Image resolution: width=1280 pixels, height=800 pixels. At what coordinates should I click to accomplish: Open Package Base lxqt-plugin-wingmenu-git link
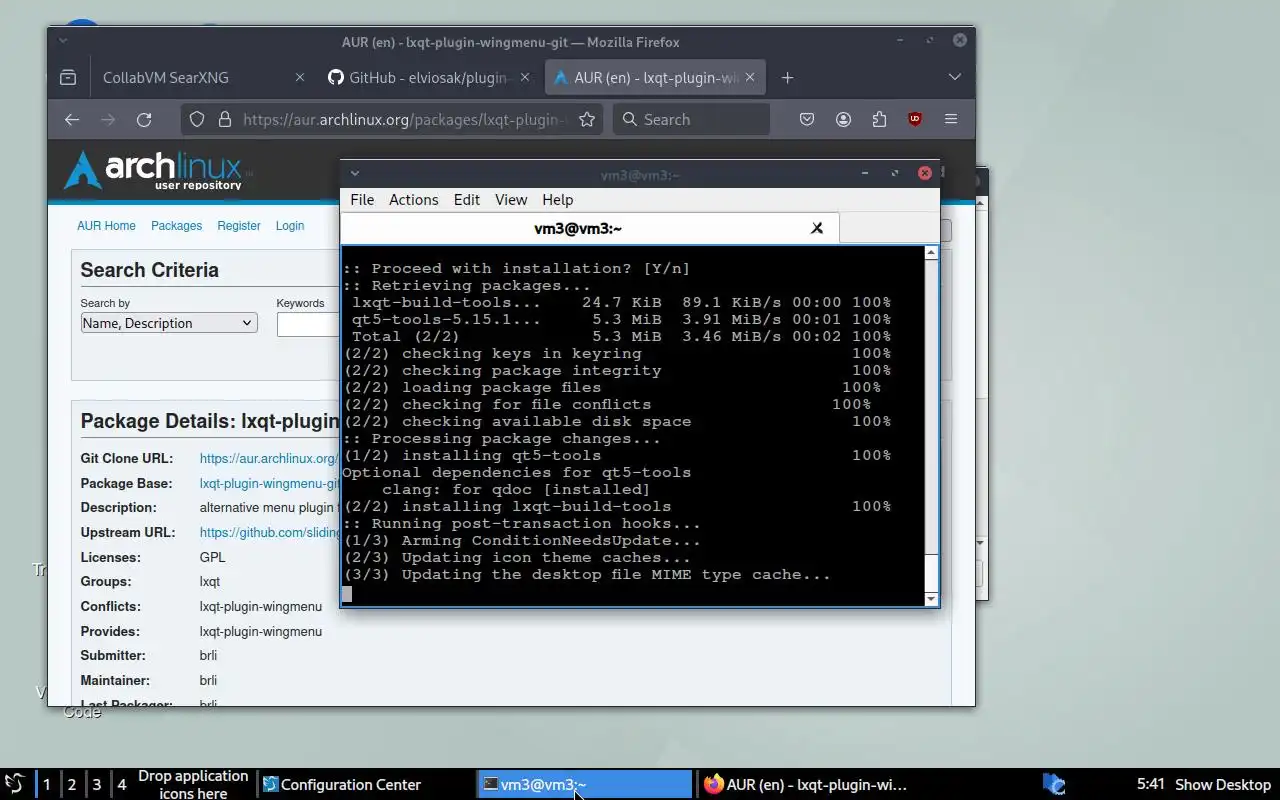tap(270, 483)
